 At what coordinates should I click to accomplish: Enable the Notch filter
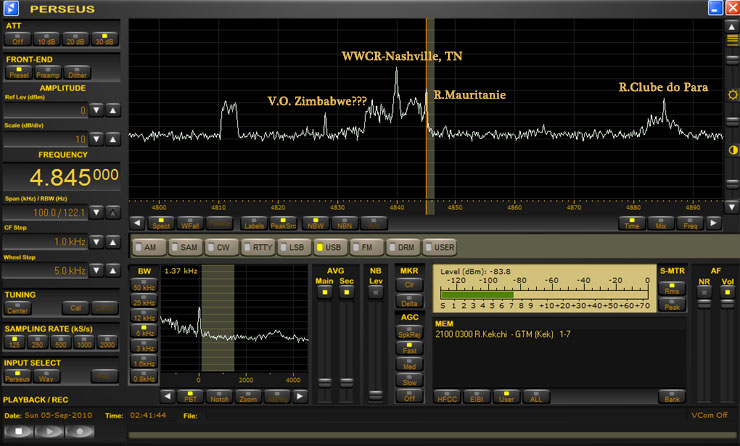219,397
